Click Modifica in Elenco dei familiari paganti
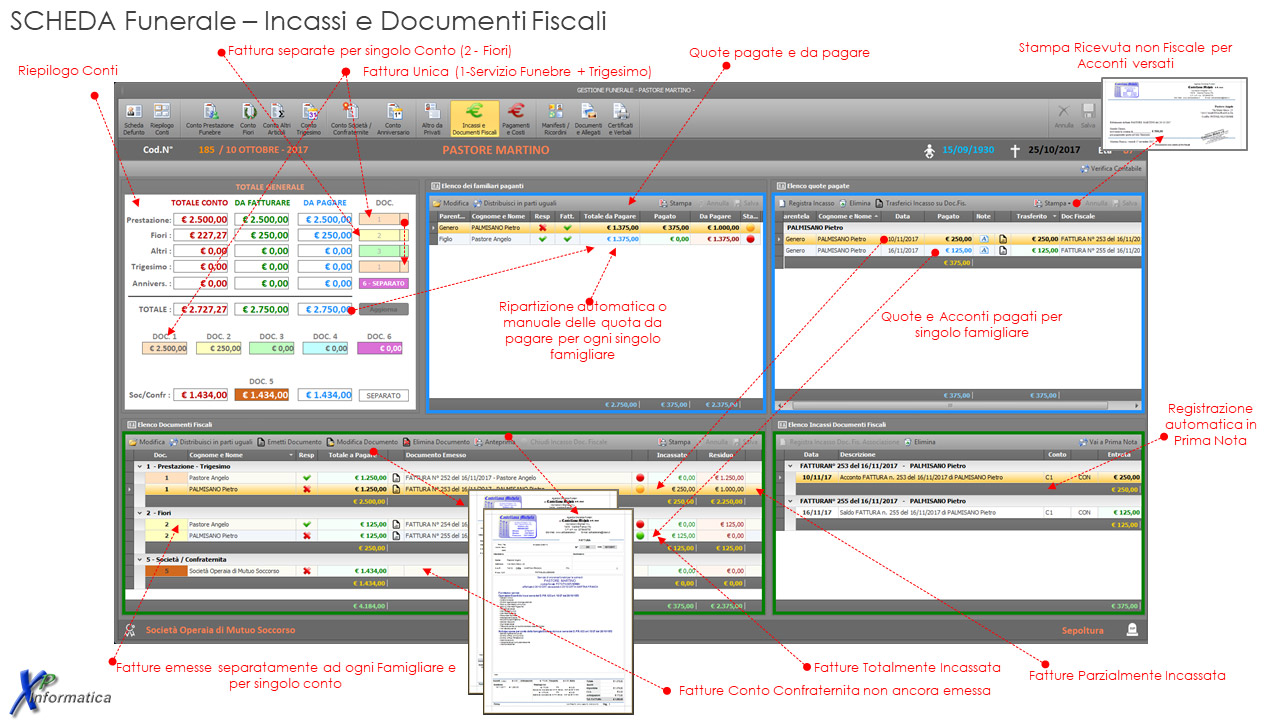The height and width of the screenshot is (720, 1280). [x=450, y=203]
